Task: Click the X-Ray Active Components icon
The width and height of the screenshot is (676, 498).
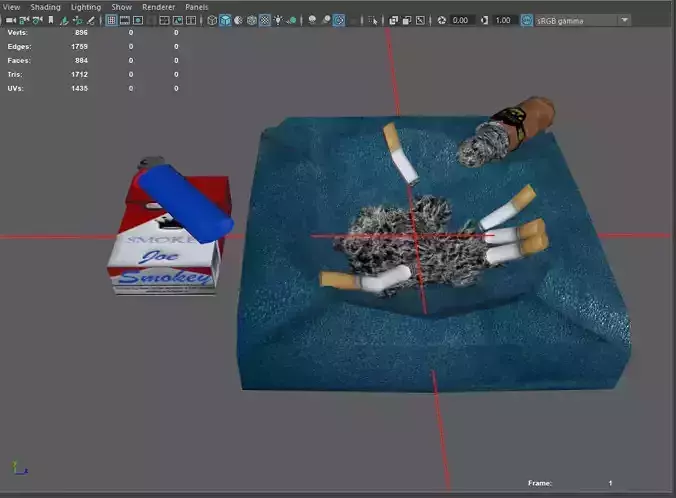Action: [407, 20]
